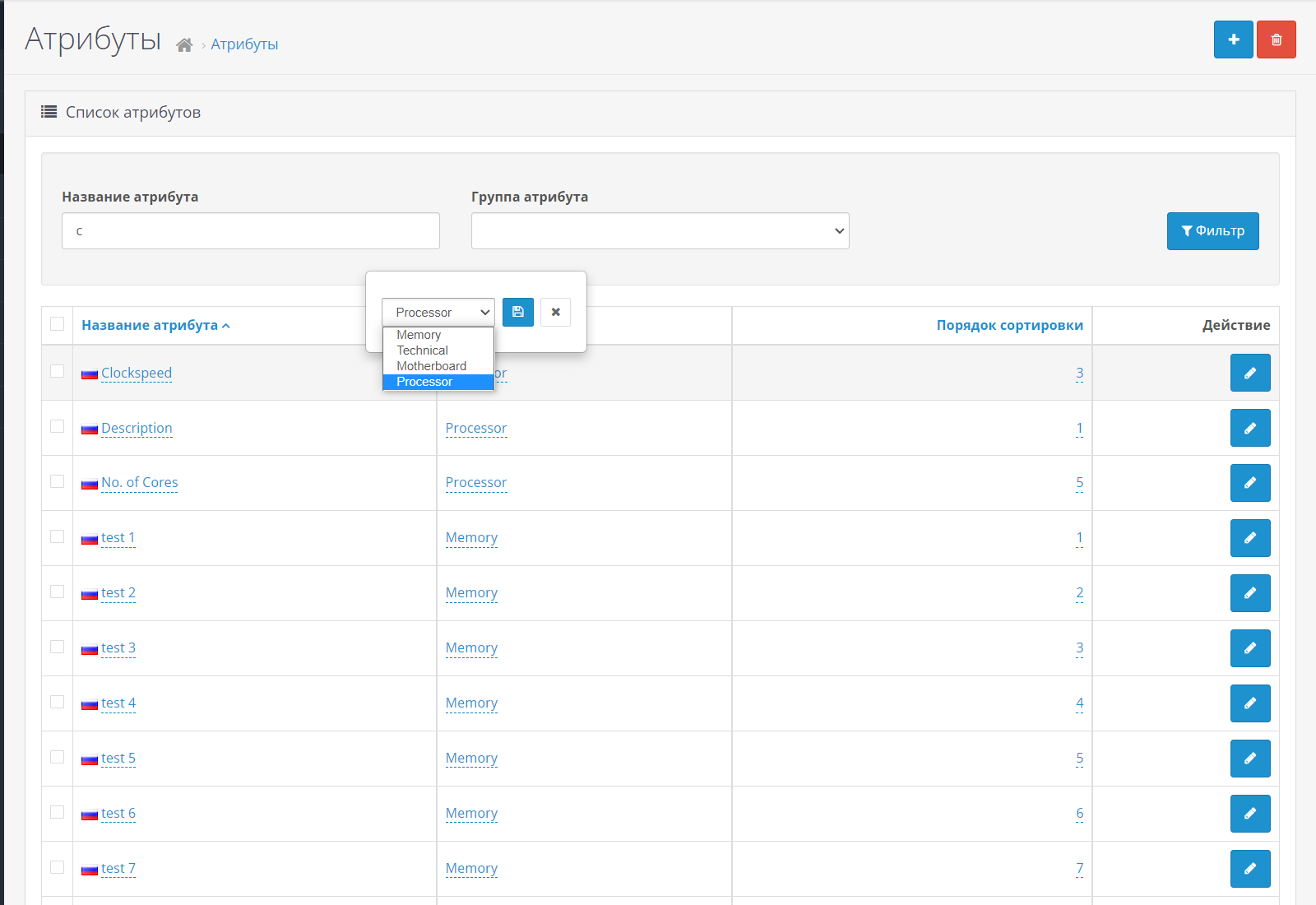This screenshot has height=905, width=1316.
Task: Click the test 7 attribute name
Action: (118, 868)
